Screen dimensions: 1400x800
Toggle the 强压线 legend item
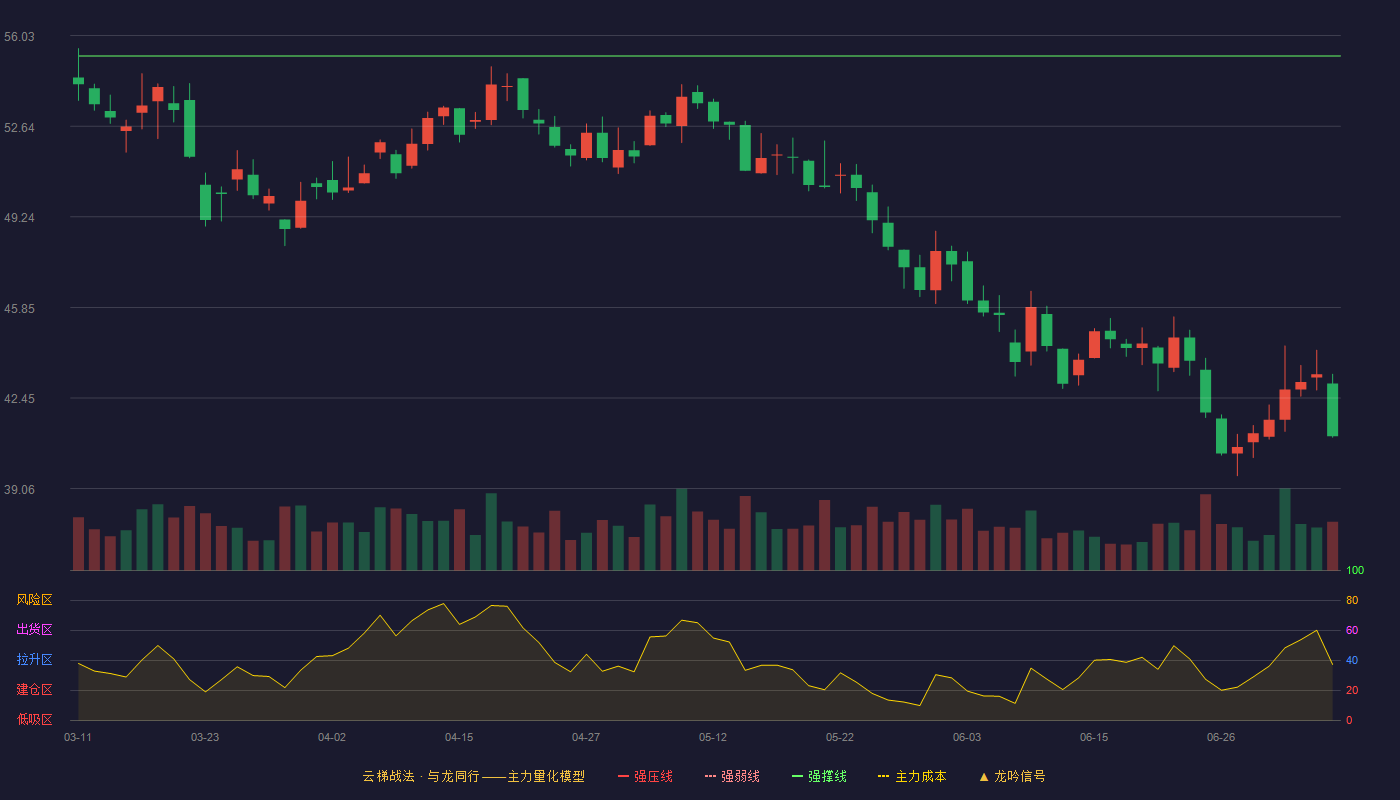coord(645,776)
